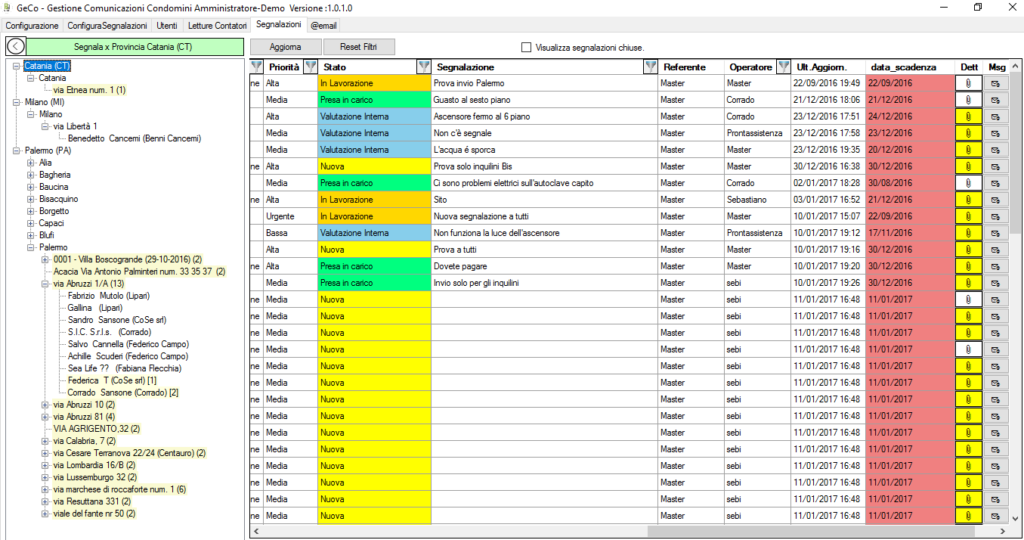
Task: Open paperclip for 'Ci sono problemi elettrici' row
Action: [x=968, y=183]
